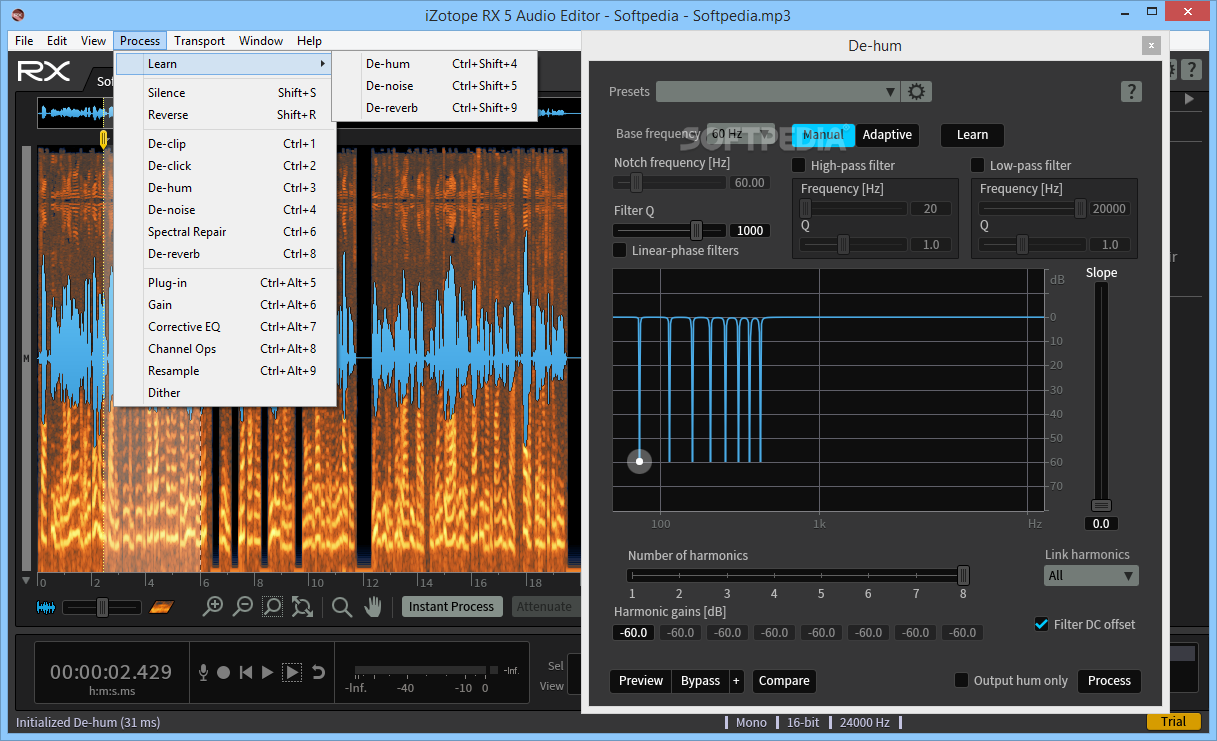Click the waveform overview strip
Viewport: 1217px width, 741px height.
coord(308,113)
